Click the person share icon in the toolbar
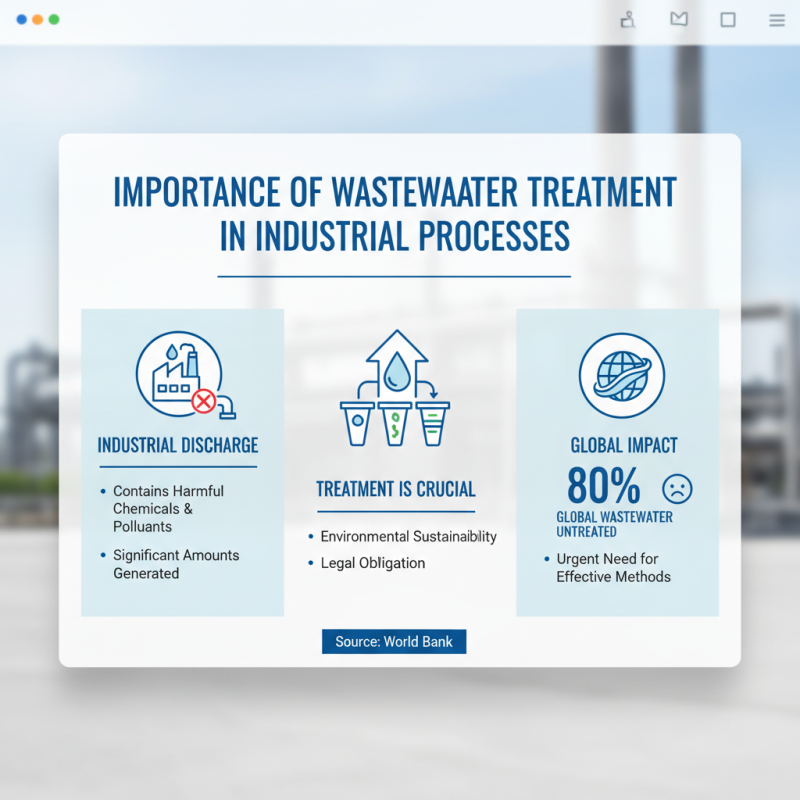This screenshot has height=800, width=800. 627,20
